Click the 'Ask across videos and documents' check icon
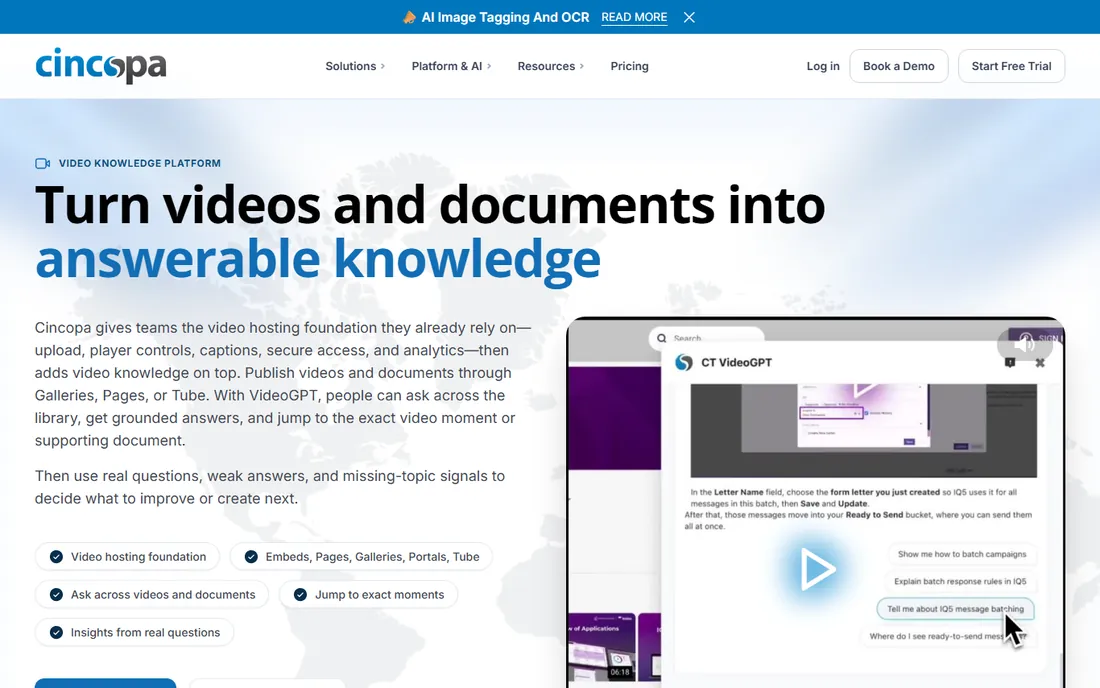Image resolution: width=1100 pixels, height=688 pixels. tap(56, 595)
